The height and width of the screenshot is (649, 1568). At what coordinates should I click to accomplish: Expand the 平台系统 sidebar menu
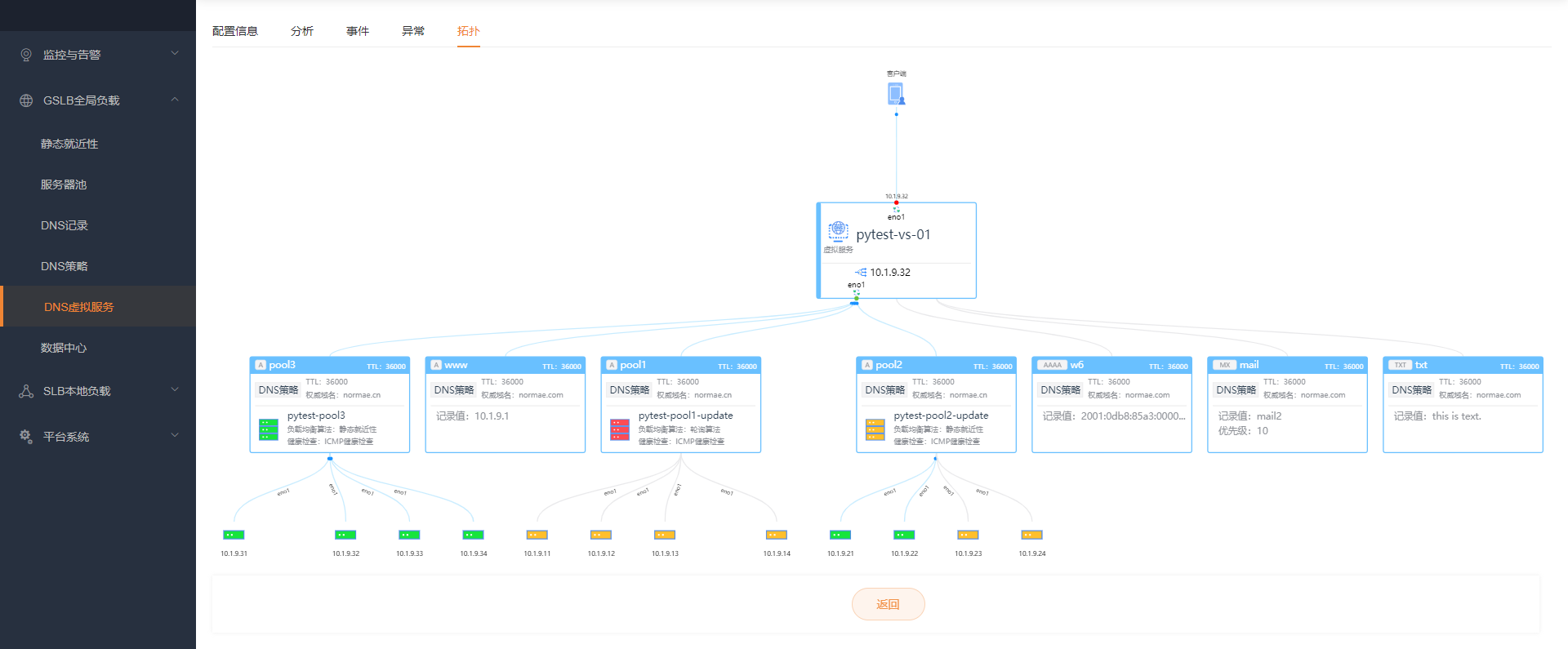98,437
